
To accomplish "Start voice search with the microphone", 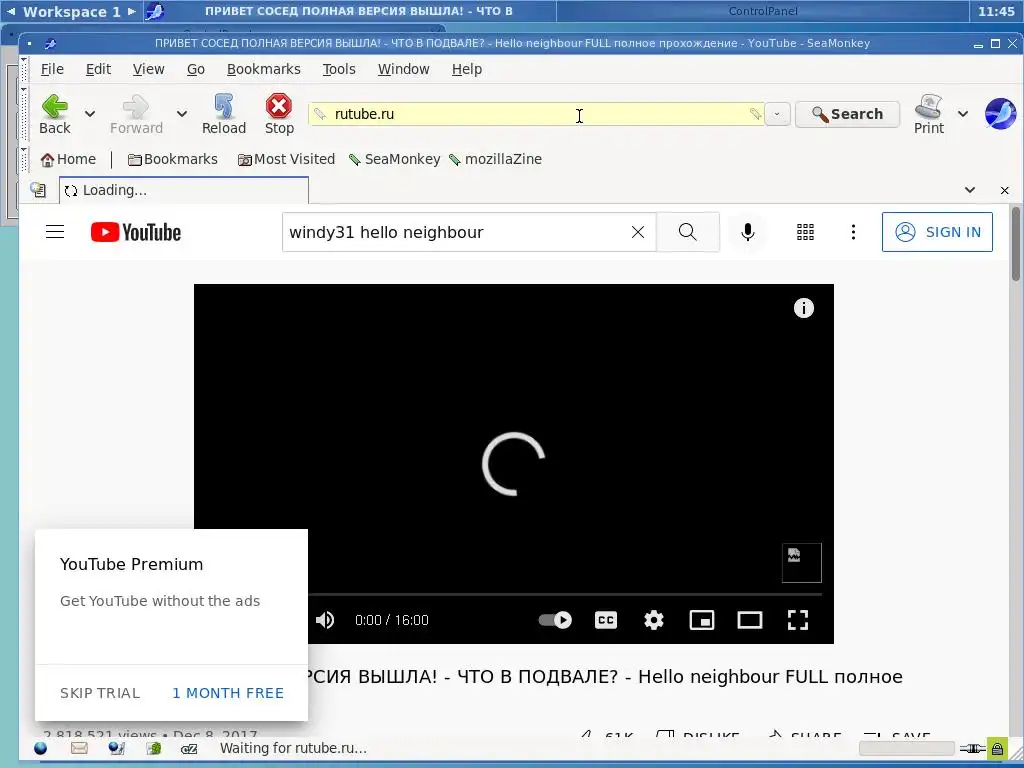I will click(748, 232).
